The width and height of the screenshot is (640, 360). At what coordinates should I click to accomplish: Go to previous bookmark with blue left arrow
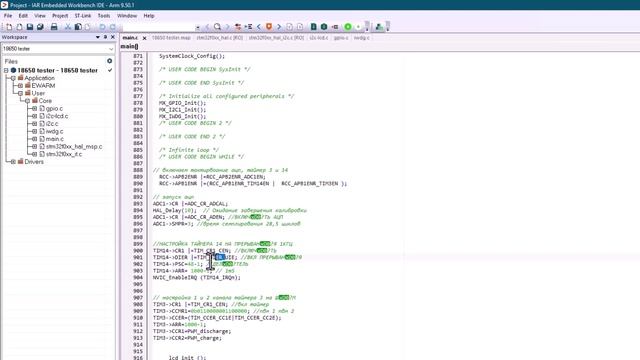pyautogui.click(x=259, y=27)
